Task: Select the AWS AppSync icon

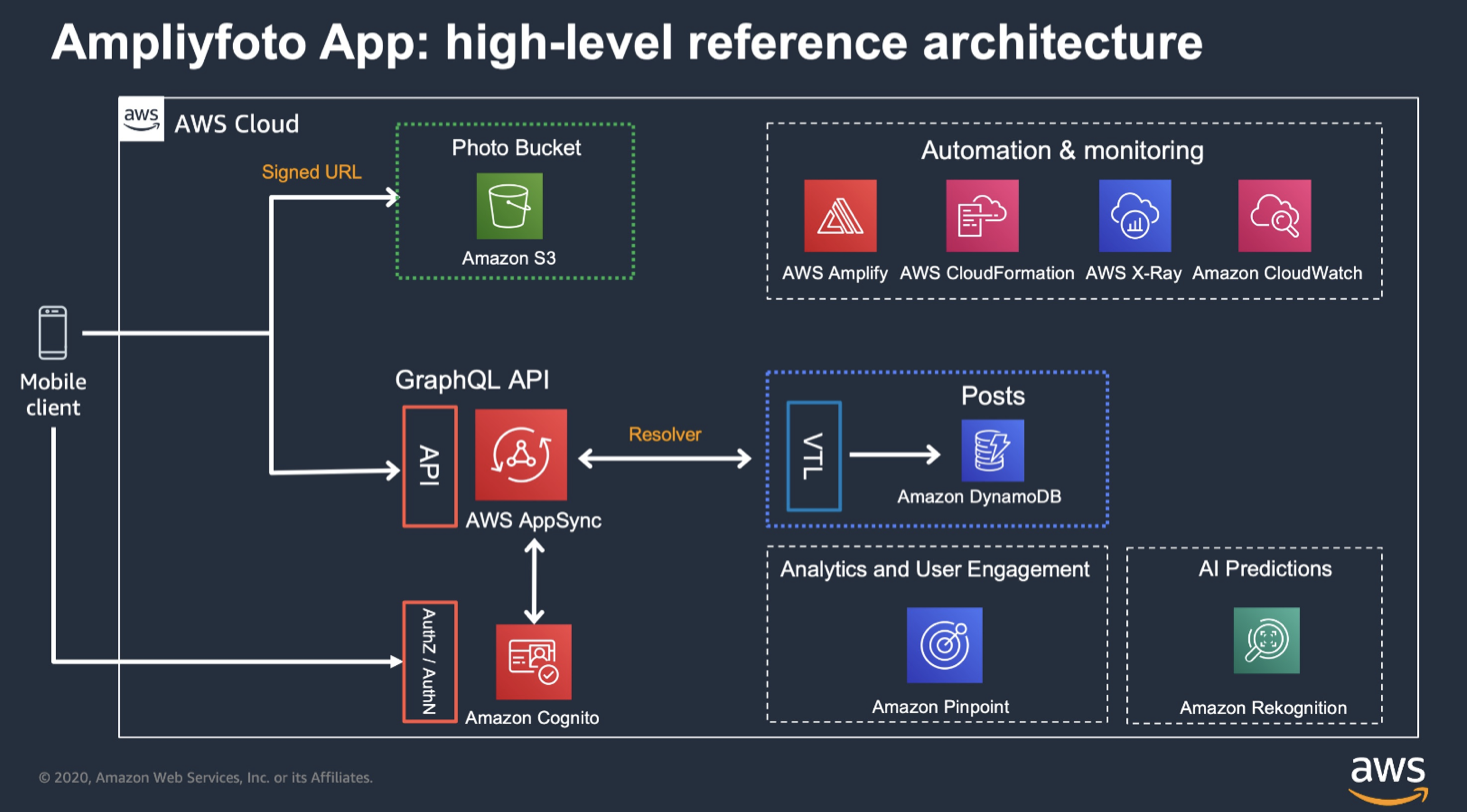Action: (x=522, y=454)
